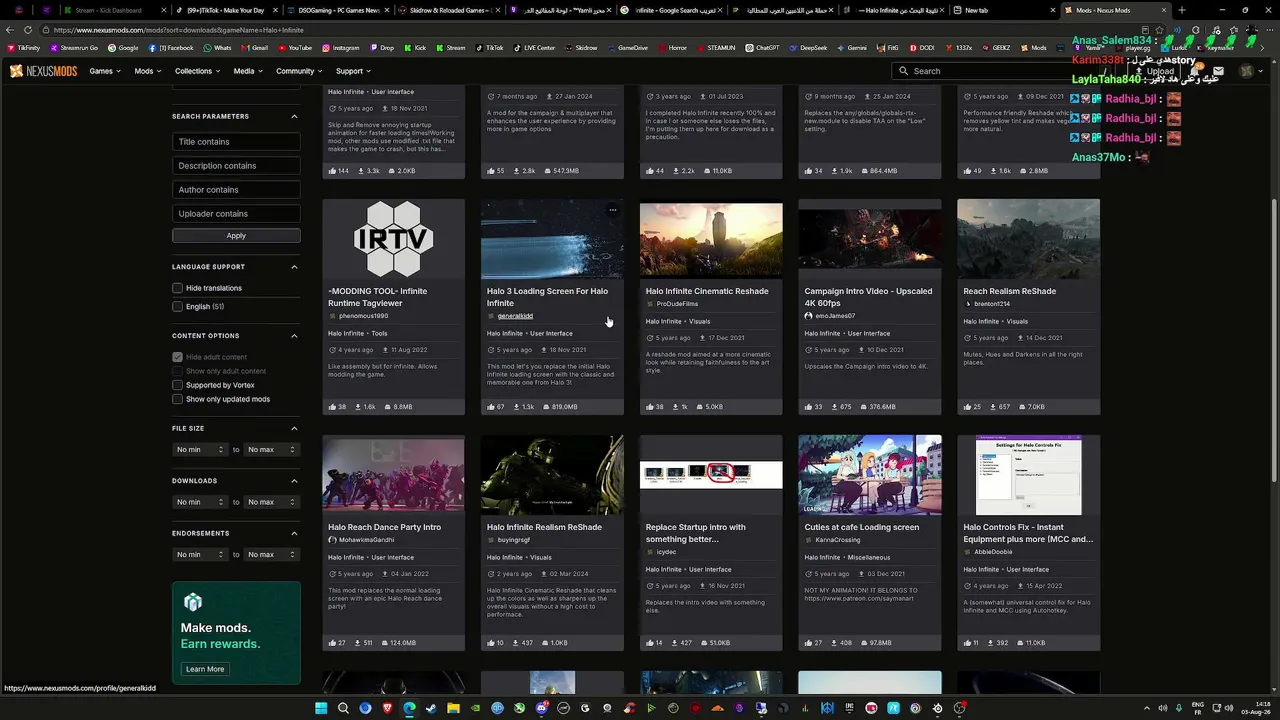
Task: Check Show only updated mods
Action: pos(177,399)
